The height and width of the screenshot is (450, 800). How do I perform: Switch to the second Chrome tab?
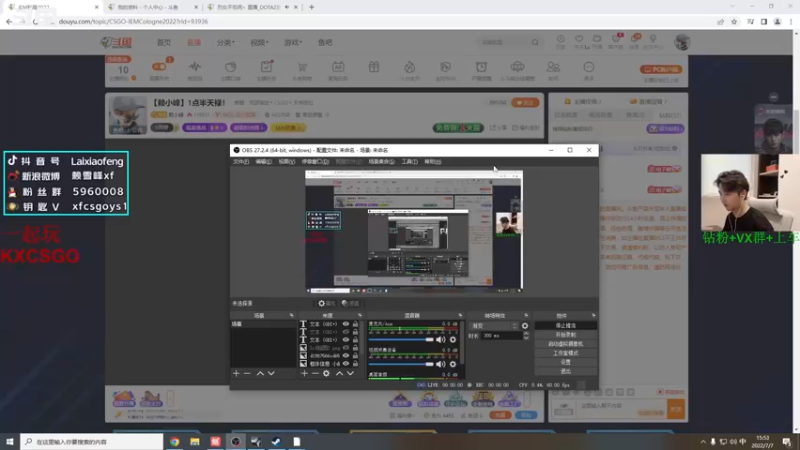(x=152, y=7)
